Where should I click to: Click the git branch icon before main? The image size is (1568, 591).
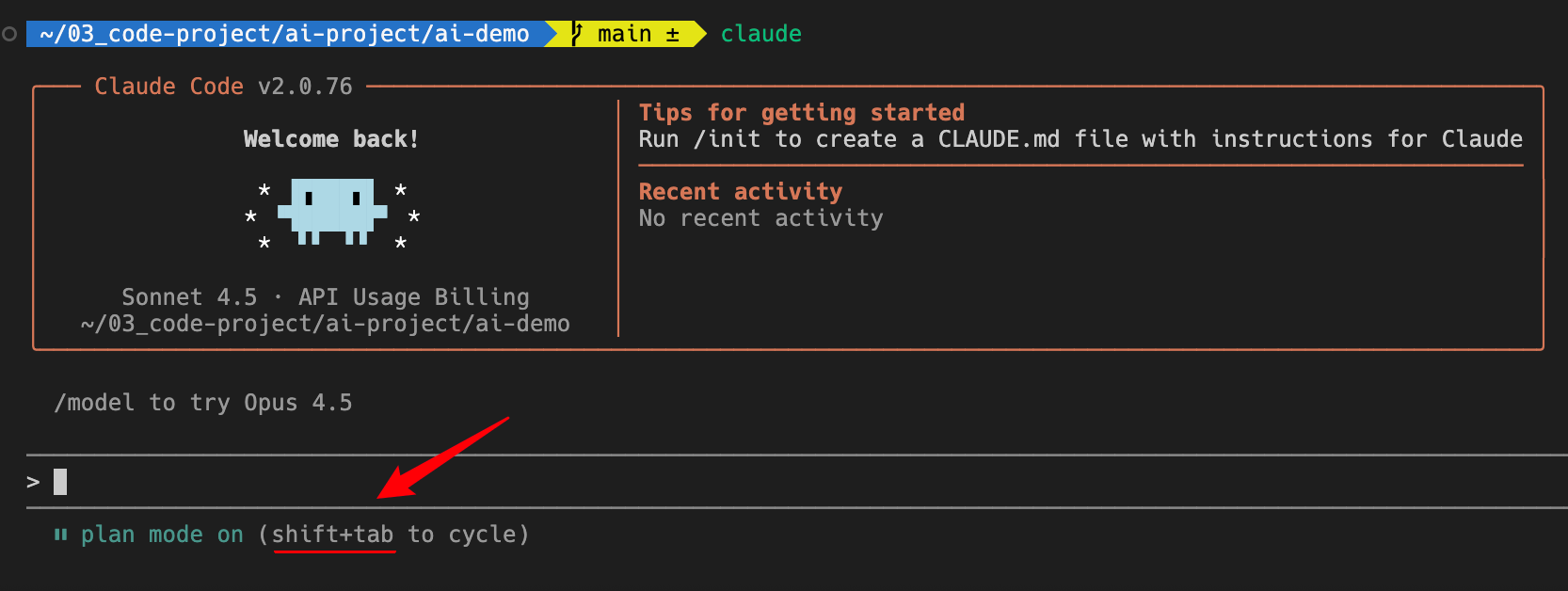[x=577, y=34]
